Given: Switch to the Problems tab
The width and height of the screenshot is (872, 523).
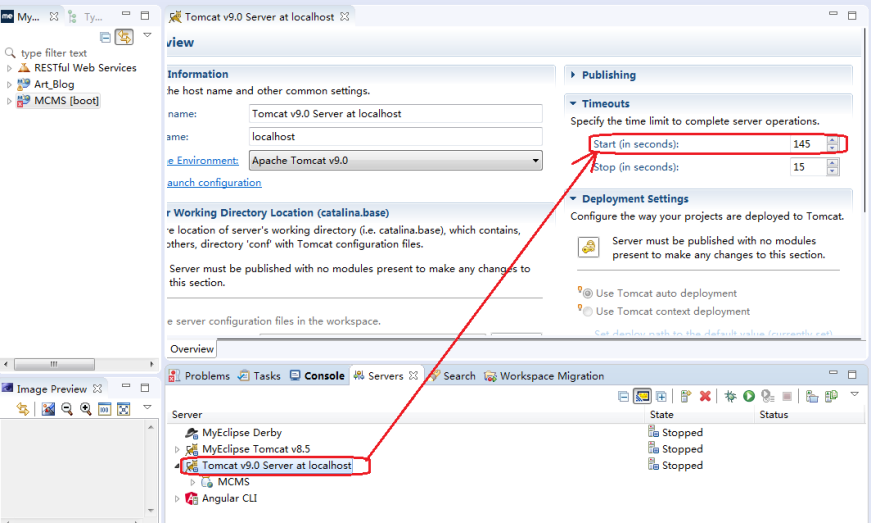Looking at the screenshot, I should [199, 376].
